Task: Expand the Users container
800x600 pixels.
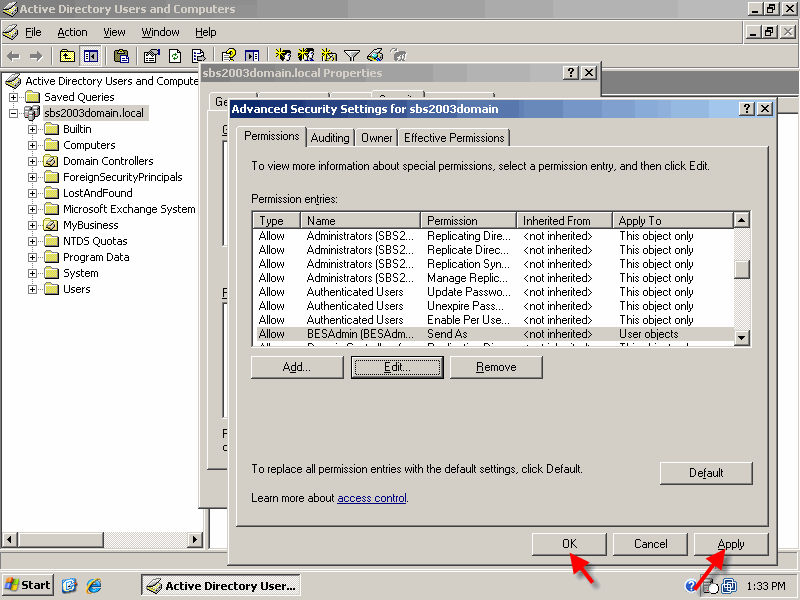Action: (x=32, y=289)
